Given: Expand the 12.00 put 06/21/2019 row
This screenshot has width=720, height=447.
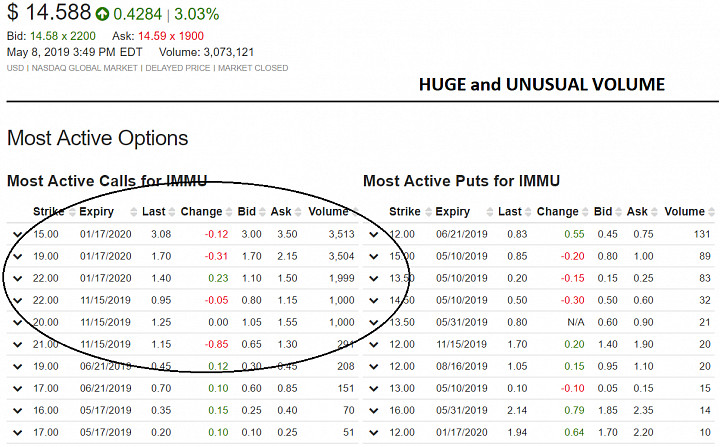Looking at the screenshot, I should click(x=374, y=235).
